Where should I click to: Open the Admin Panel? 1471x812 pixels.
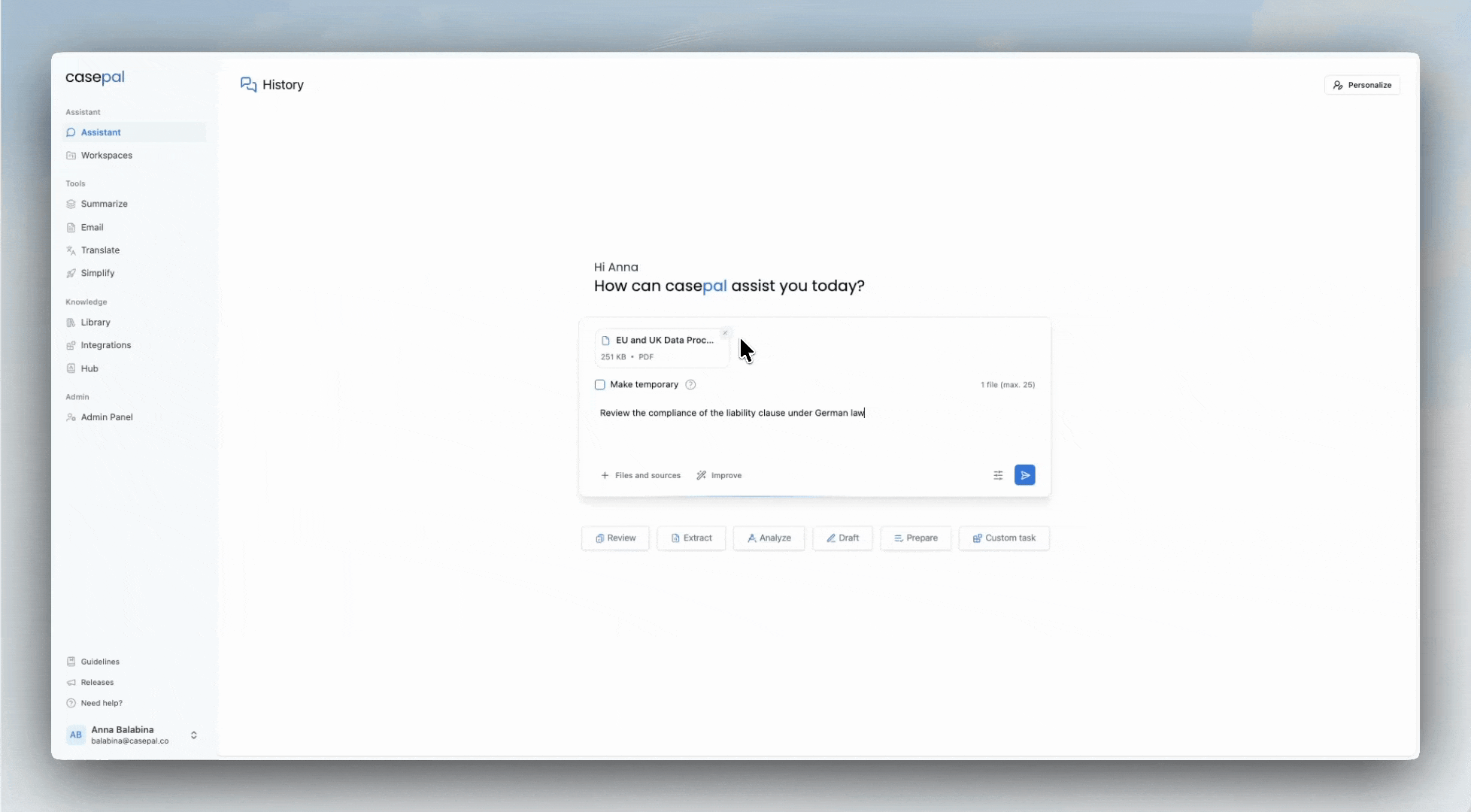pos(106,417)
